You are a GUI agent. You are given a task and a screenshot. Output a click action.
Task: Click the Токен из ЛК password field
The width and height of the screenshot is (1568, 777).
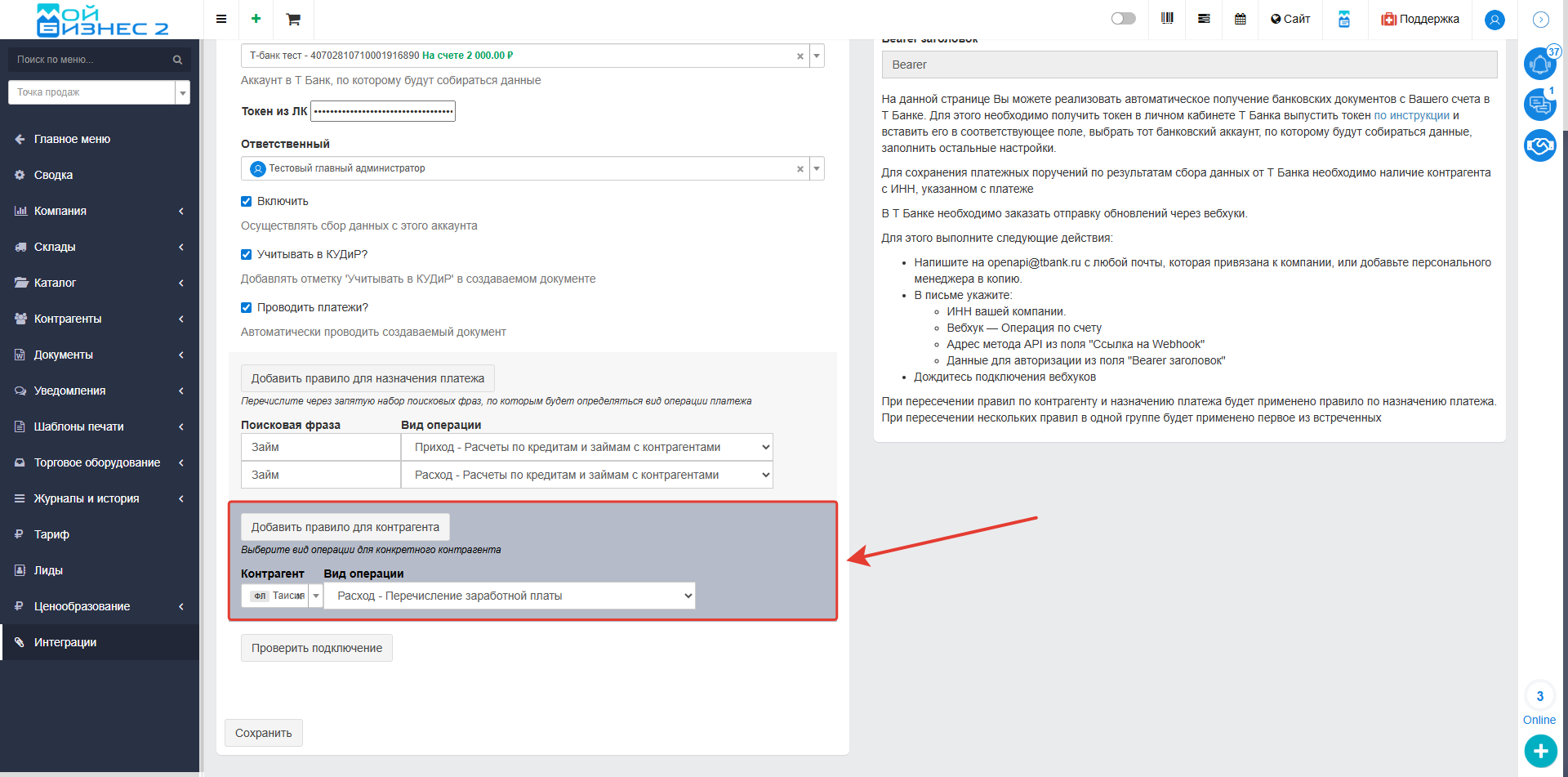[383, 111]
